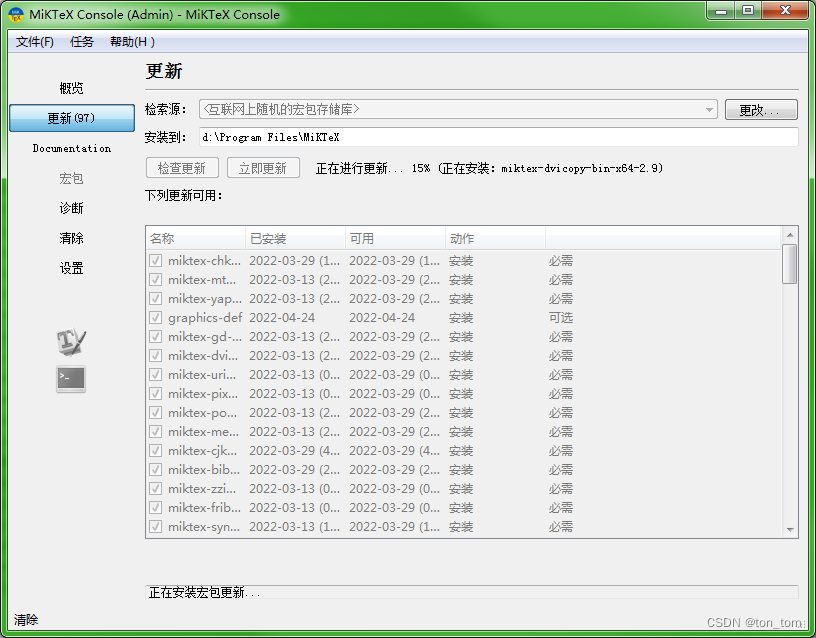Open the 清除 cleanup sidebar page
The width and height of the screenshot is (816, 638).
(71, 238)
